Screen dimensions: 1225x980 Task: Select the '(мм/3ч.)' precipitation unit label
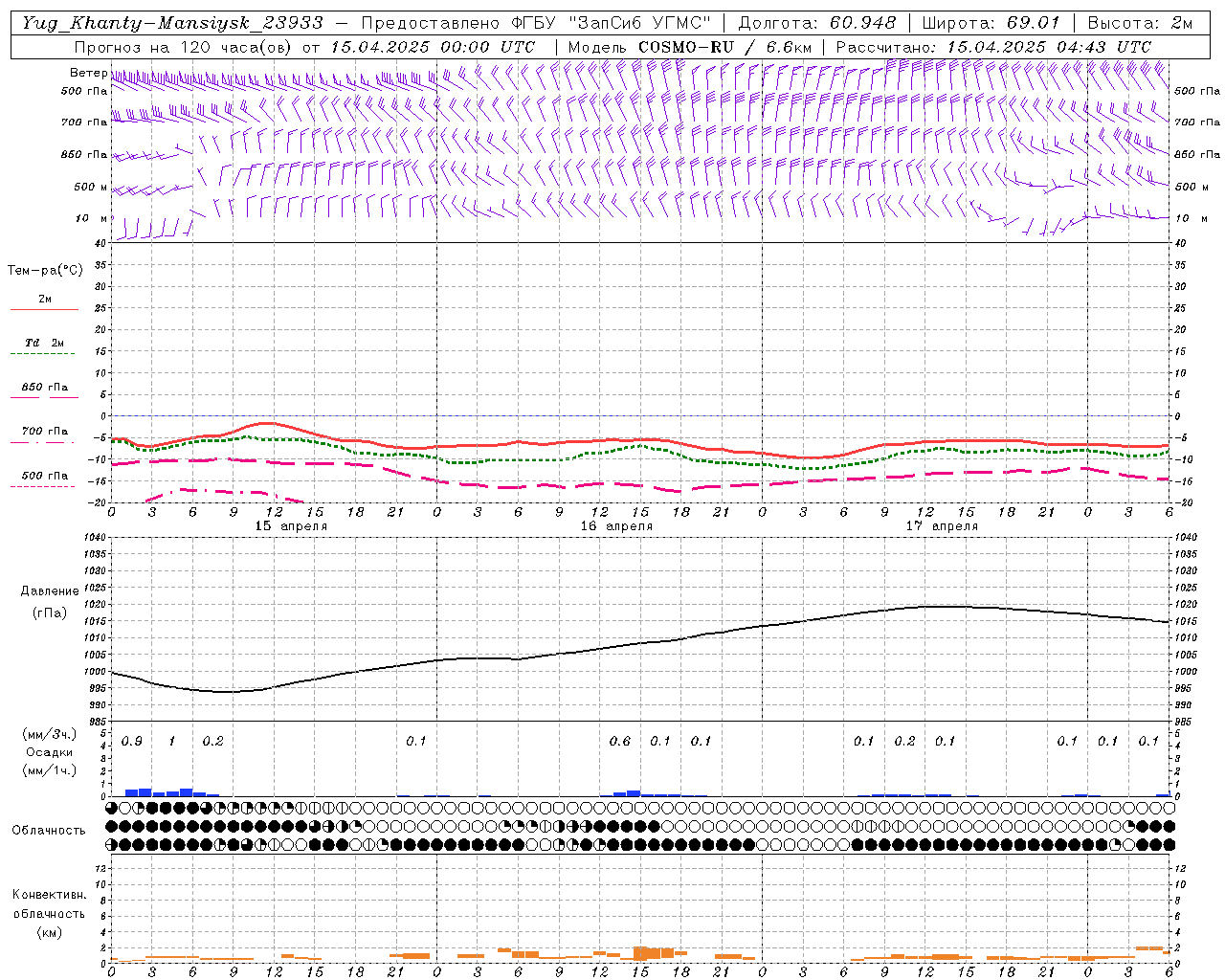pos(49,735)
